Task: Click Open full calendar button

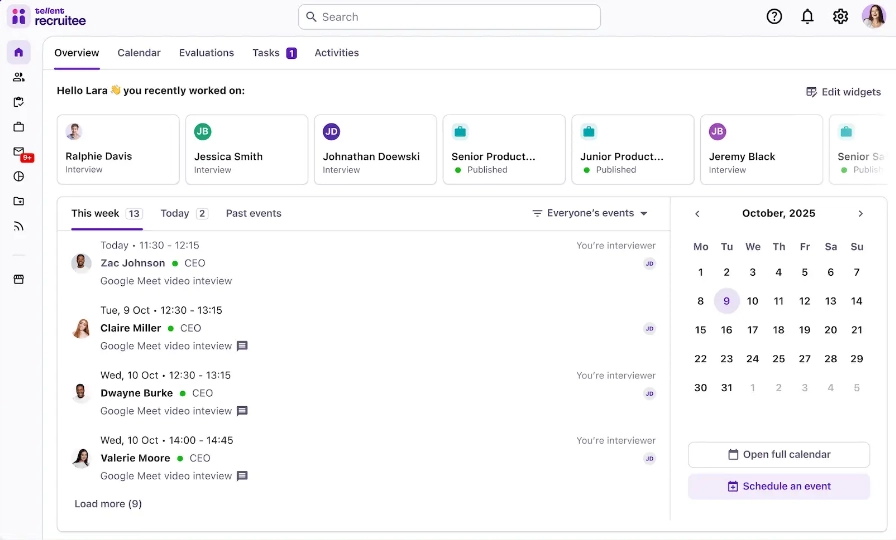Action: click(x=779, y=455)
